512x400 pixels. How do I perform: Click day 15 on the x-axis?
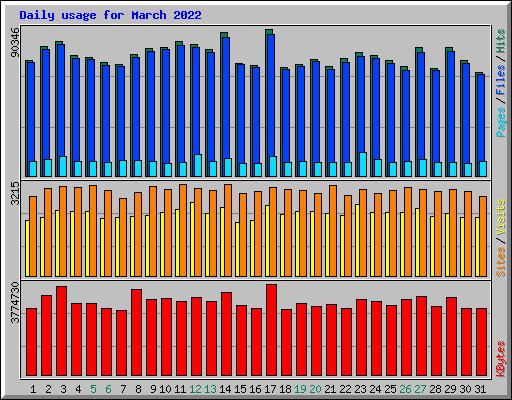point(240,389)
